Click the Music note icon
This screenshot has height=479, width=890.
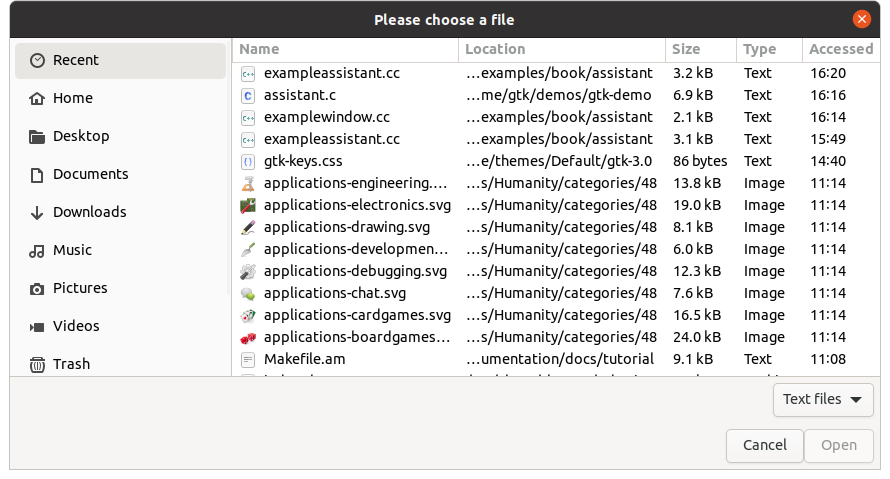pos(37,250)
